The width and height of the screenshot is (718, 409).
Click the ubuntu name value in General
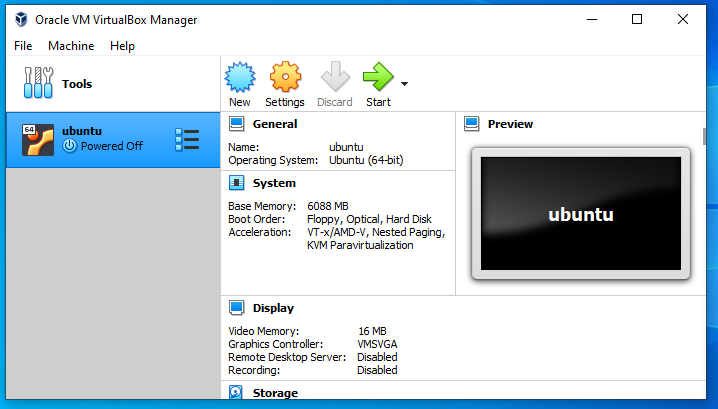coord(346,147)
